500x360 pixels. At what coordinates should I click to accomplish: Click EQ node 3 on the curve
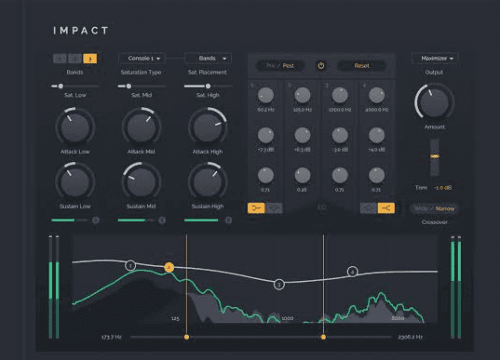point(279,284)
